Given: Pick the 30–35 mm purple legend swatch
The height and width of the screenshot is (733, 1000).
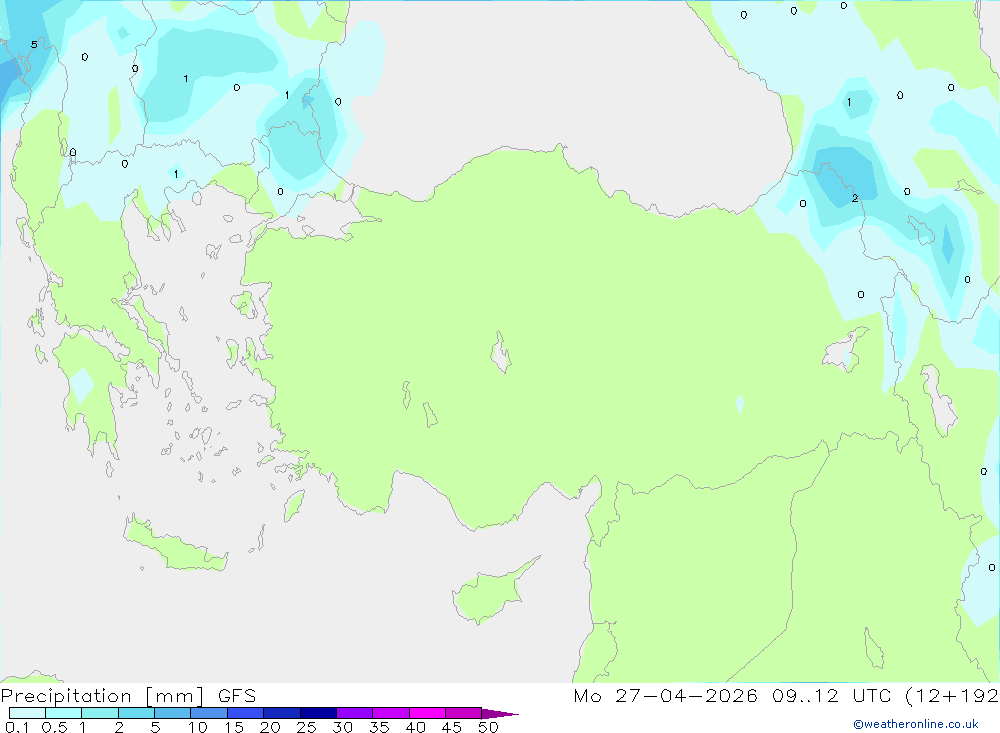Looking at the screenshot, I should [x=355, y=713].
